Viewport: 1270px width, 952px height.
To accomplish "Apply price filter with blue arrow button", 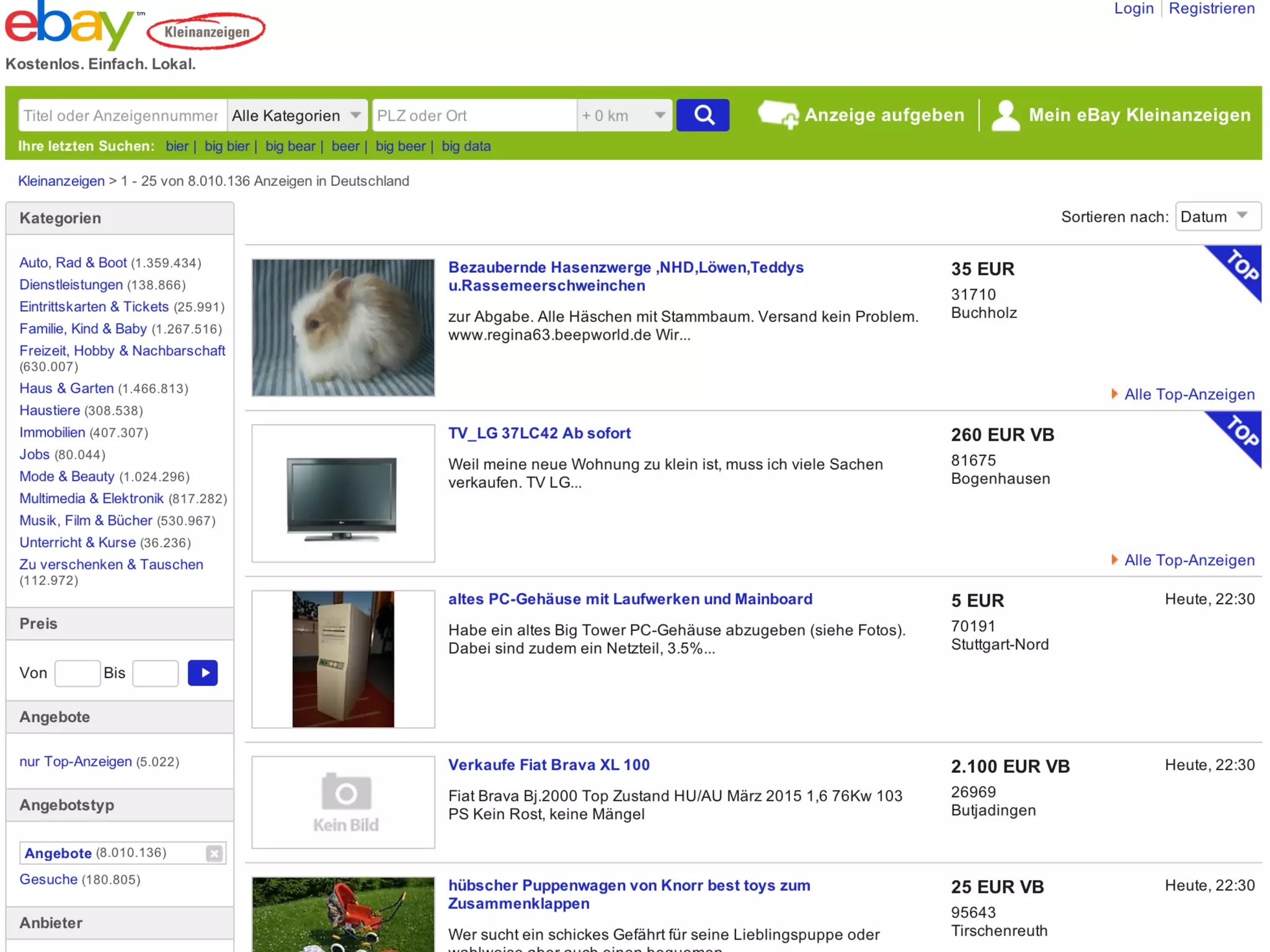I will click(x=203, y=673).
